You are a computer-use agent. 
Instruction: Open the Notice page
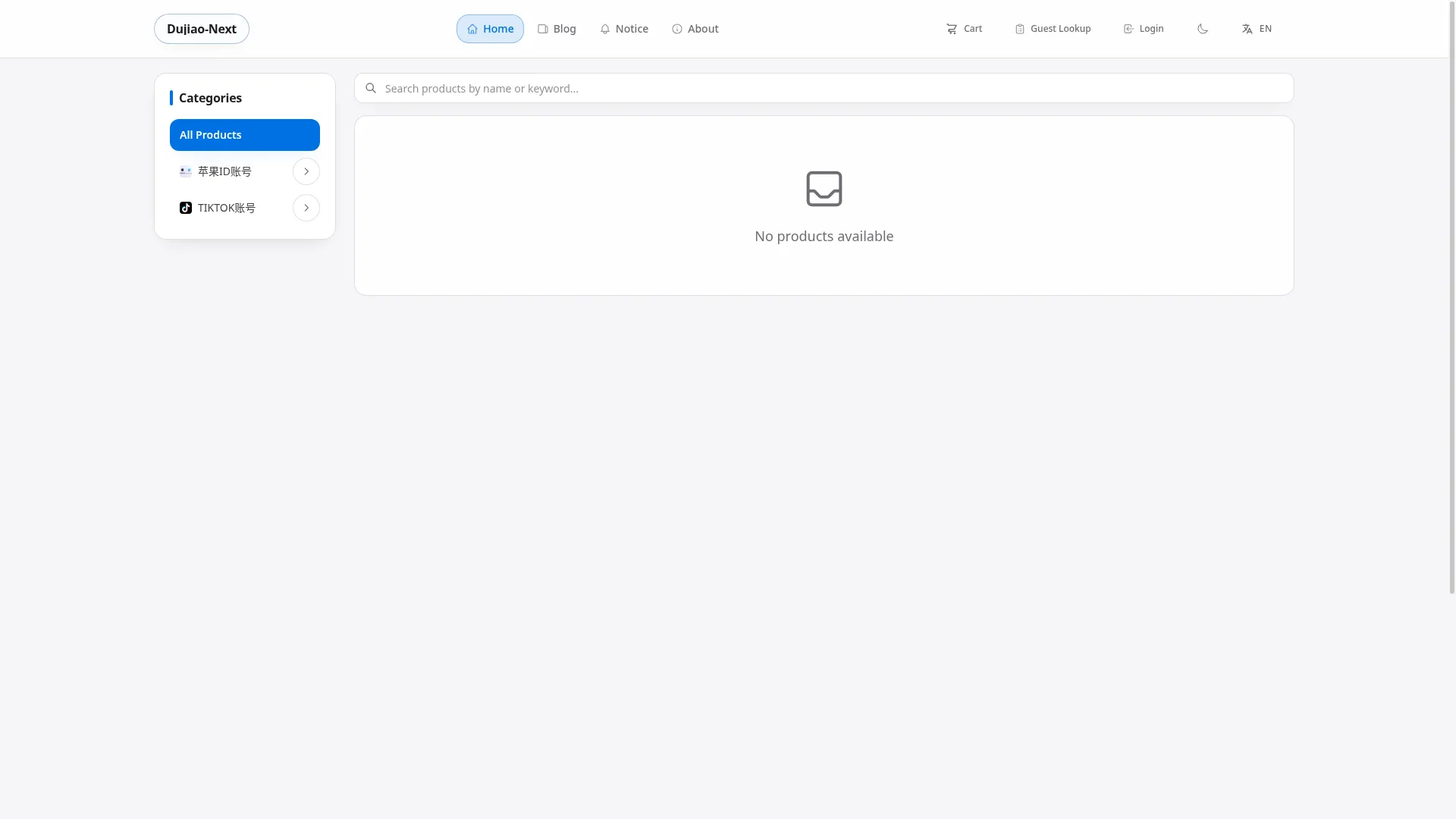tap(624, 29)
